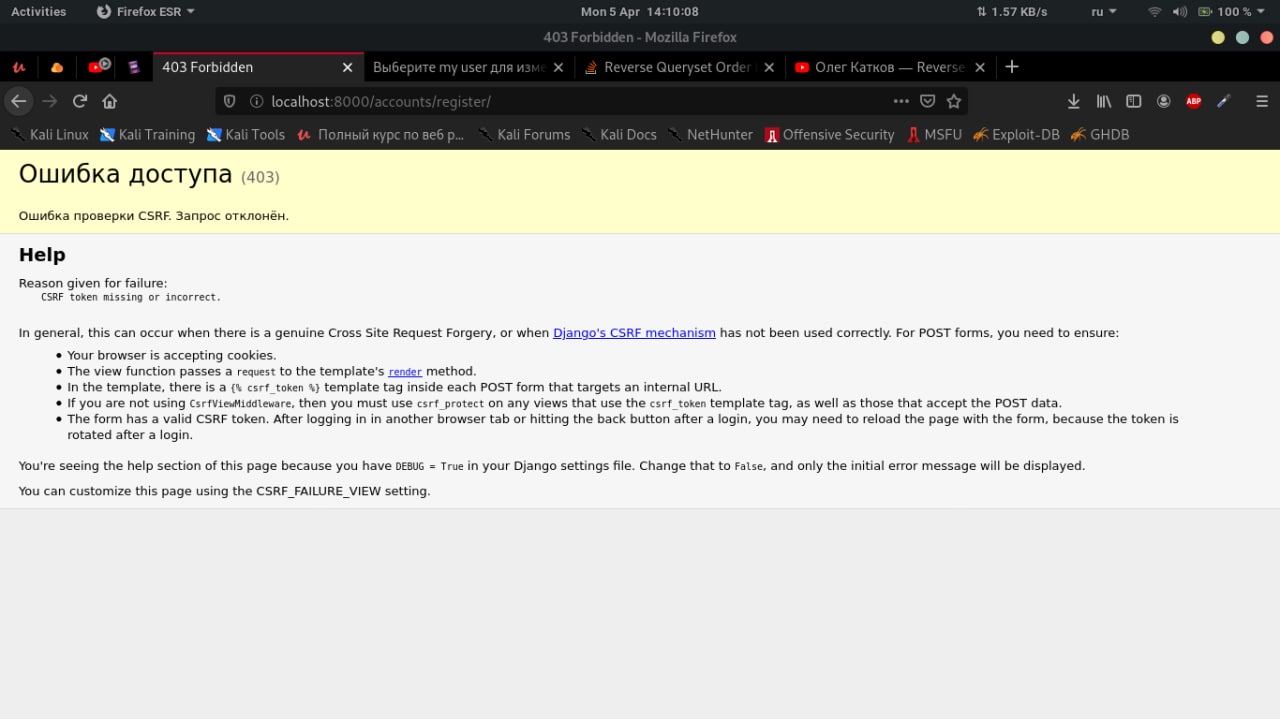The image size is (1280, 719).
Task: Click the 'Ошибка доступа' heading
Action: click(125, 174)
